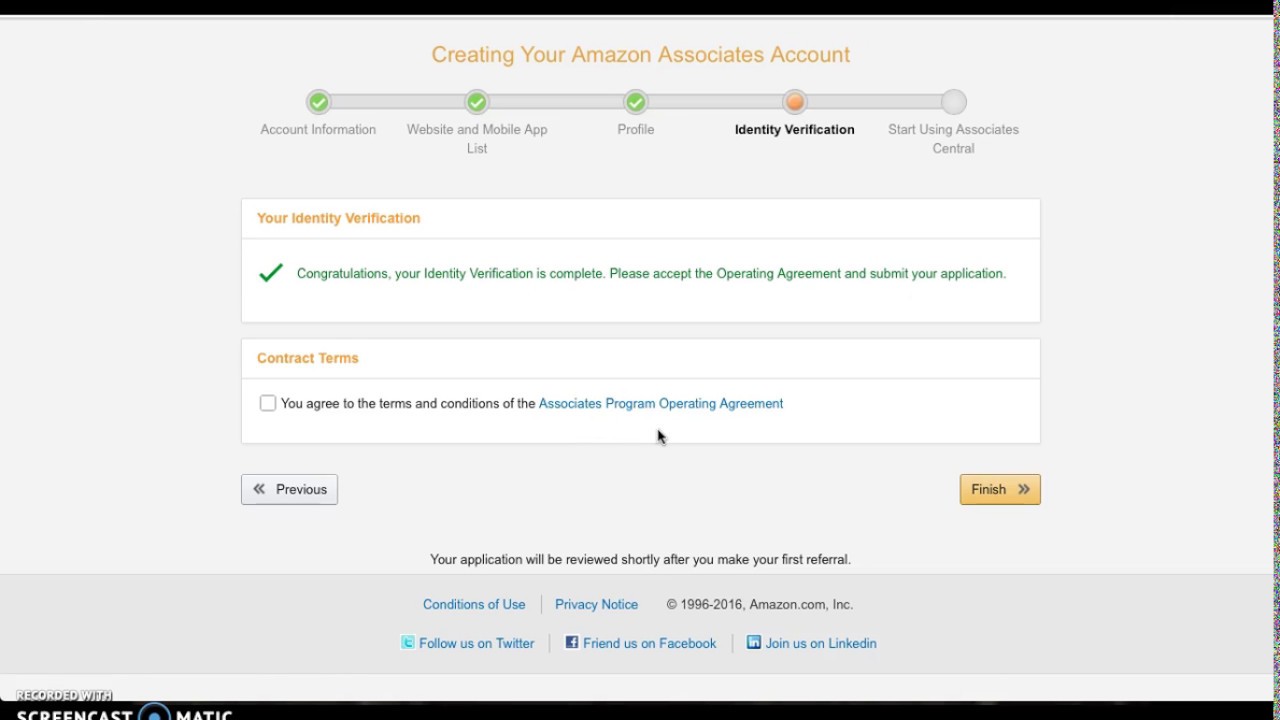Click the green verification complete checkmark

pyautogui.click(x=270, y=273)
